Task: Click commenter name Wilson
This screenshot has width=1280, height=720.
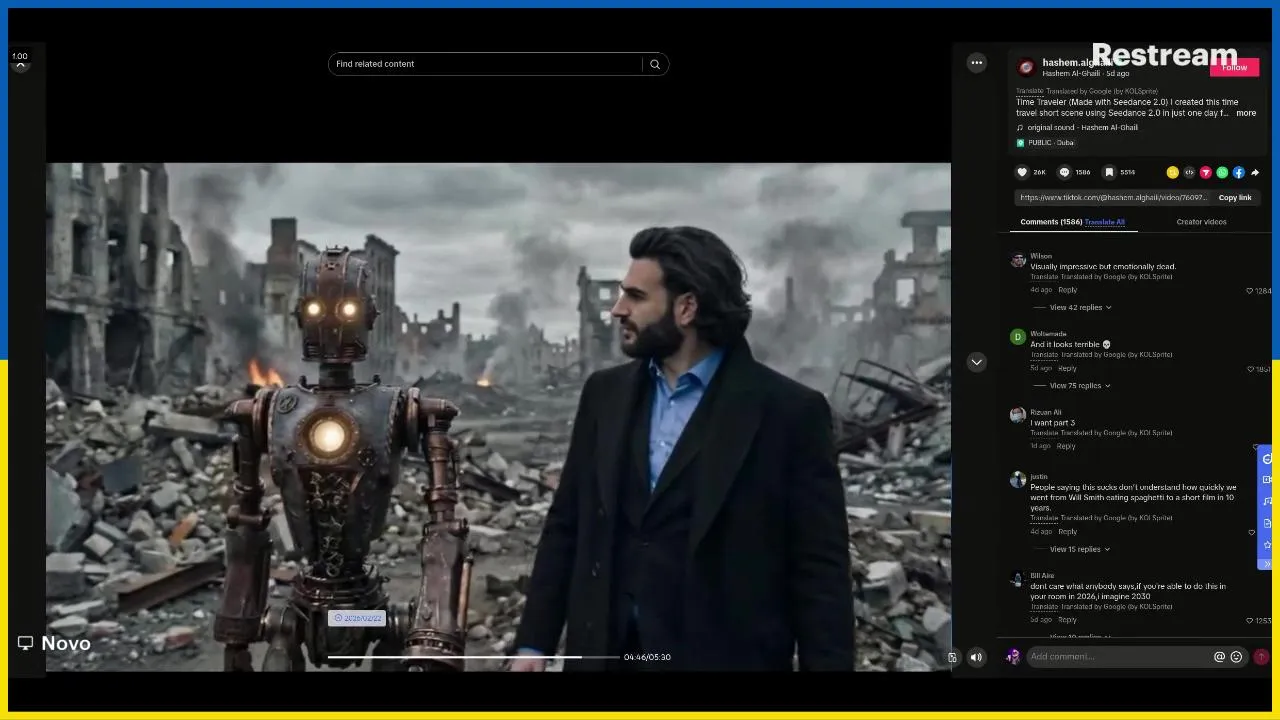Action: pos(1041,256)
